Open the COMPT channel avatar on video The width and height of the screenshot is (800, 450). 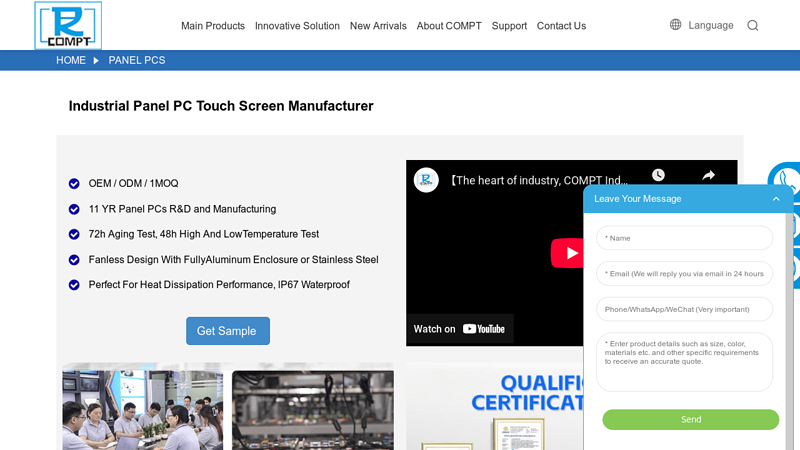[x=426, y=180]
